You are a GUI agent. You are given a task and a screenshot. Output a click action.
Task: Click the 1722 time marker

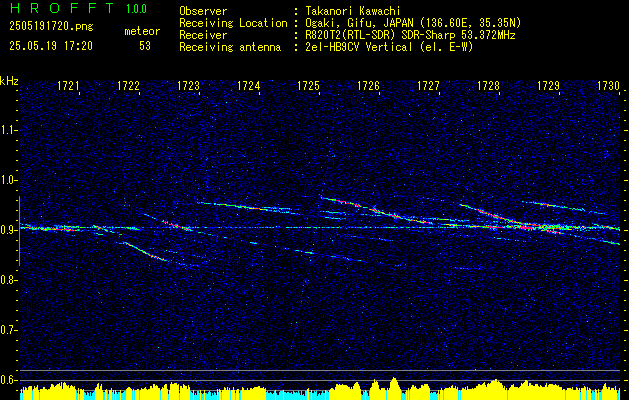click(128, 86)
